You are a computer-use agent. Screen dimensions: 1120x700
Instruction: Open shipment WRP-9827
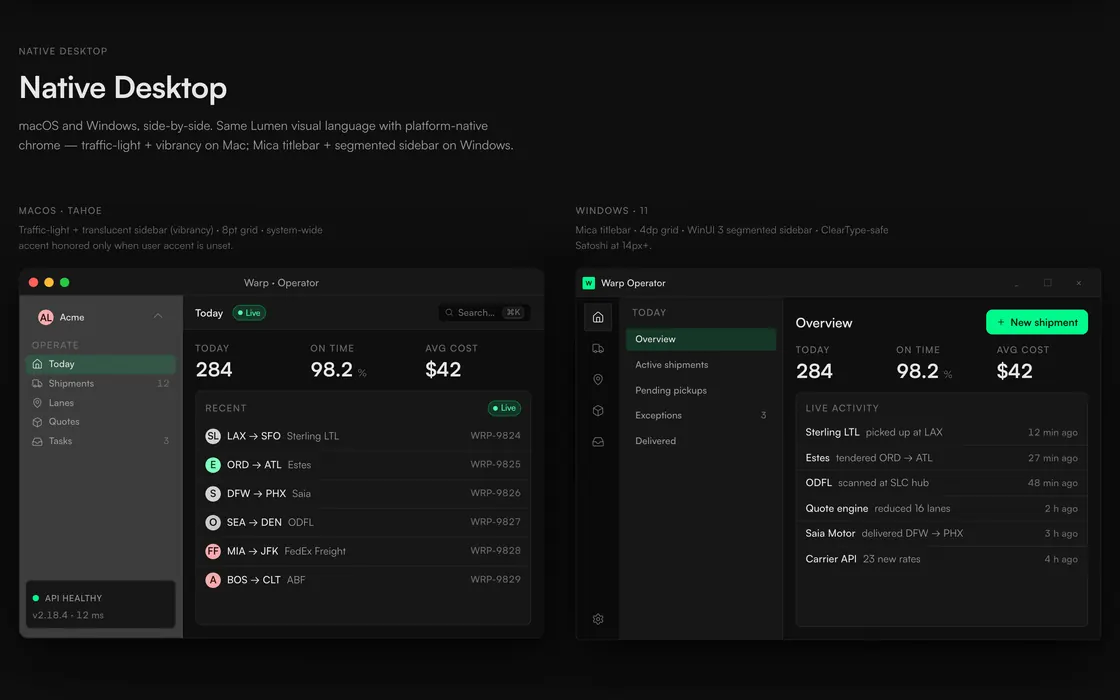coord(363,522)
